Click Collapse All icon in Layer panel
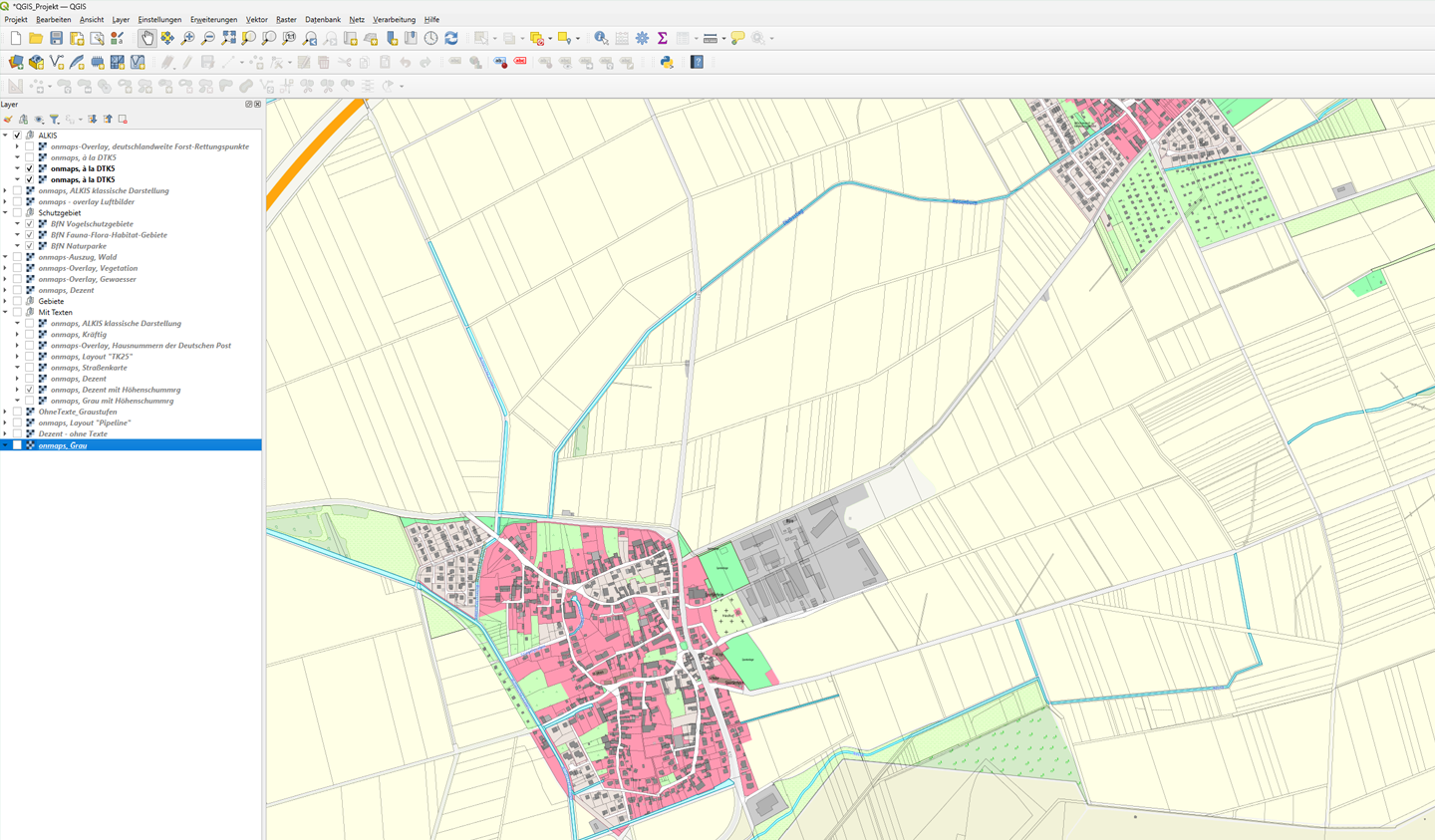1435x840 pixels. [108, 120]
